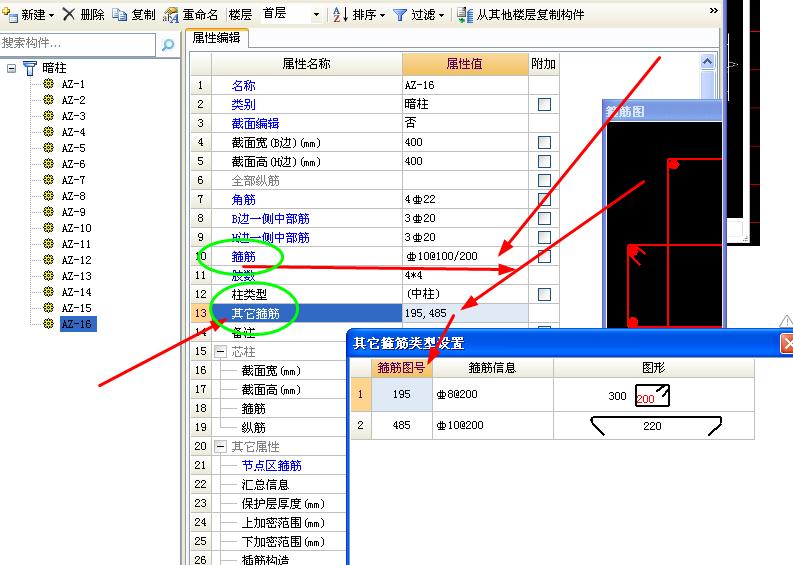Click the gear icon beside AZ-16
The image size is (793, 565).
coord(49,324)
